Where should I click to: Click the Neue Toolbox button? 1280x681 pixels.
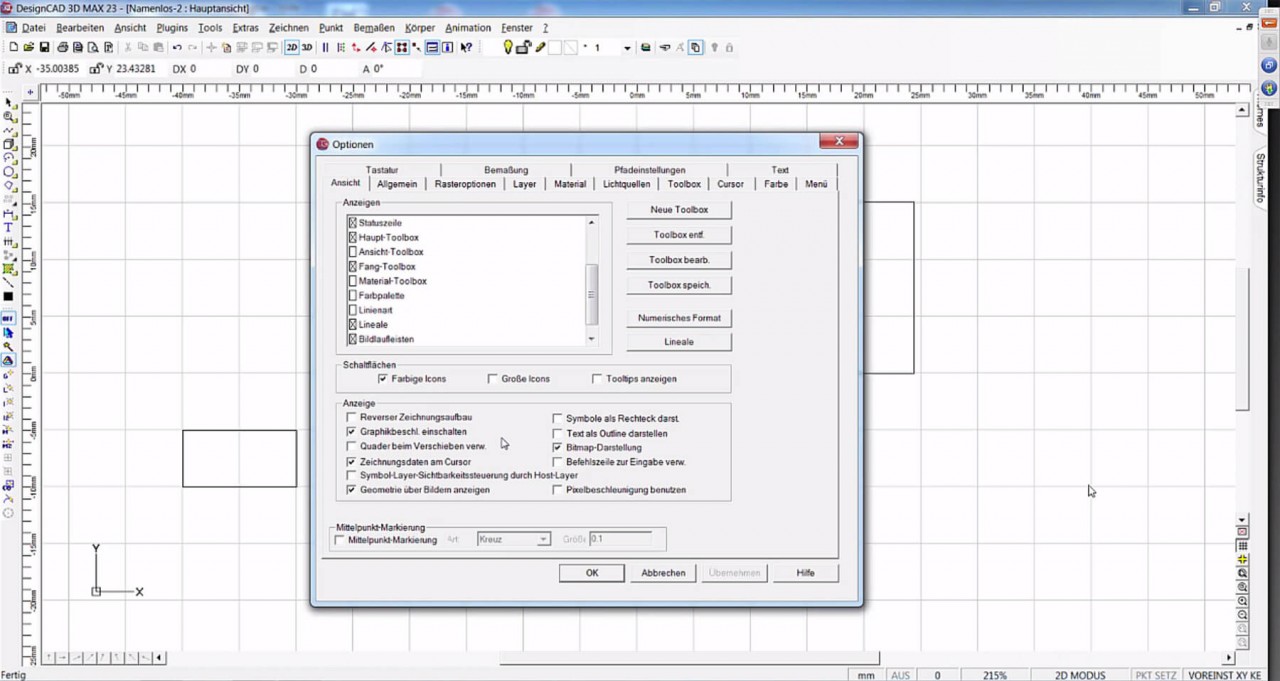[678, 209]
